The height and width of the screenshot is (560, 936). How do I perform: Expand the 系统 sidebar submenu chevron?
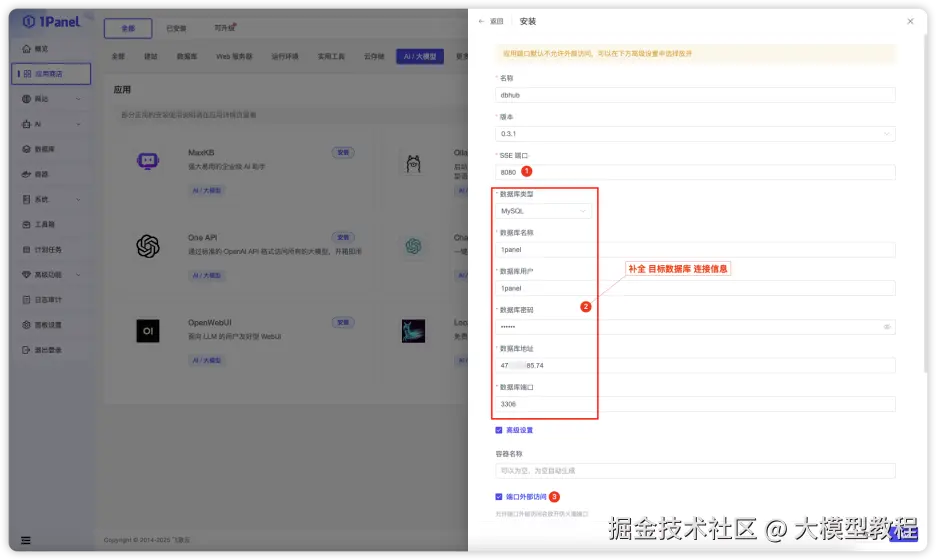pos(78,199)
